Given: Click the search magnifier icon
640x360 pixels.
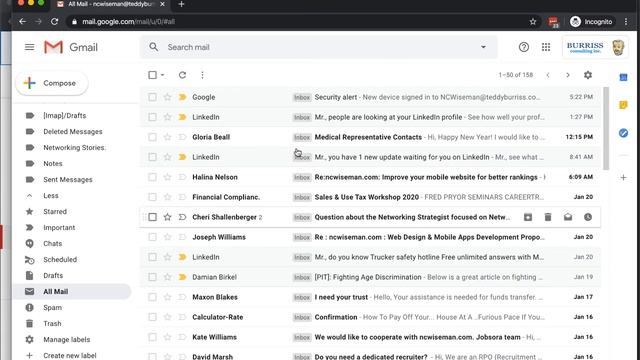Looking at the screenshot, I should click(153, 47).
